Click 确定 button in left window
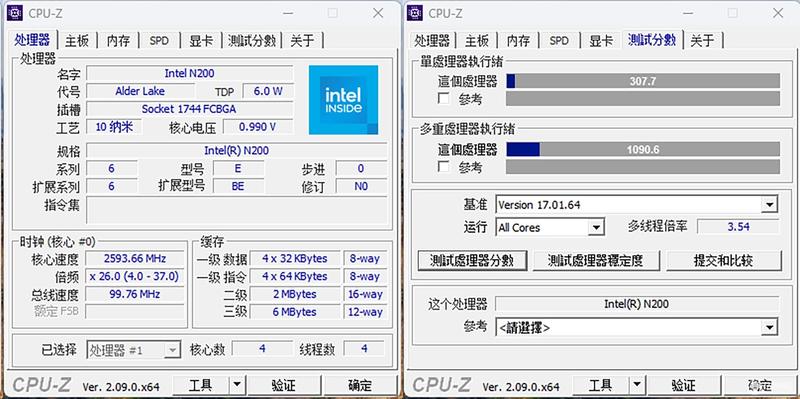800x399 pixels. point(360,385)
